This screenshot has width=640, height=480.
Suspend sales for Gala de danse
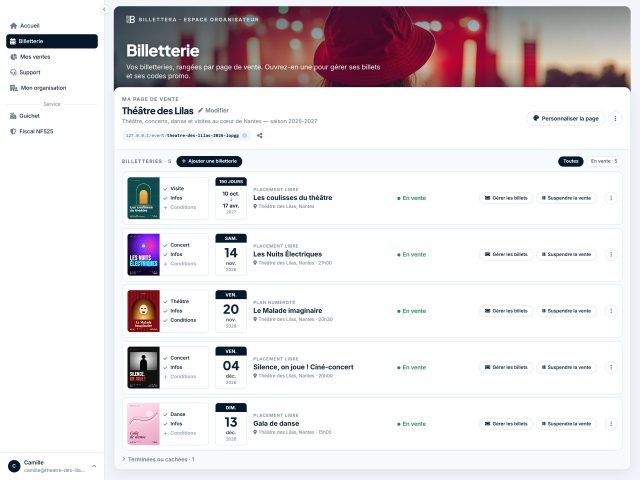(x=566, y=424)
